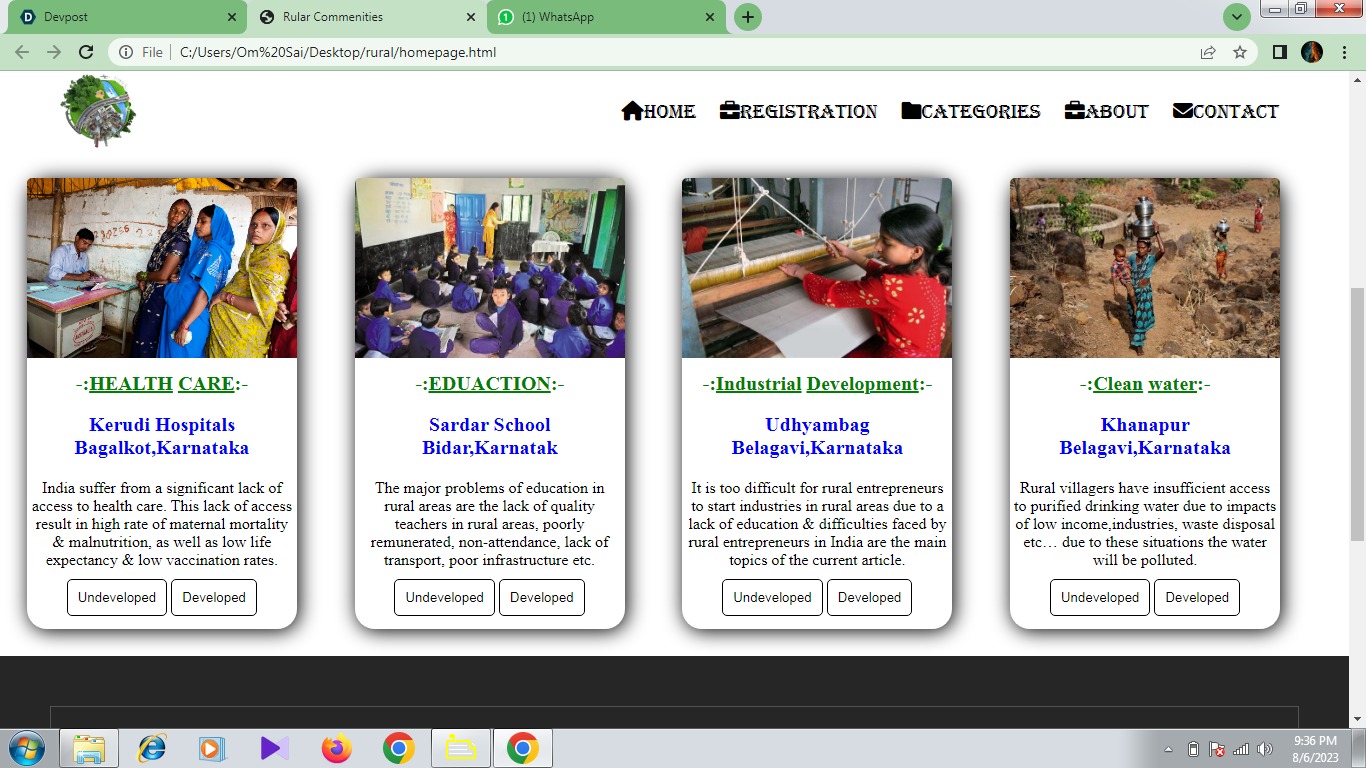Click the speaker icon in the system tray
The image size is (1366, 768).
(1262, 747)
